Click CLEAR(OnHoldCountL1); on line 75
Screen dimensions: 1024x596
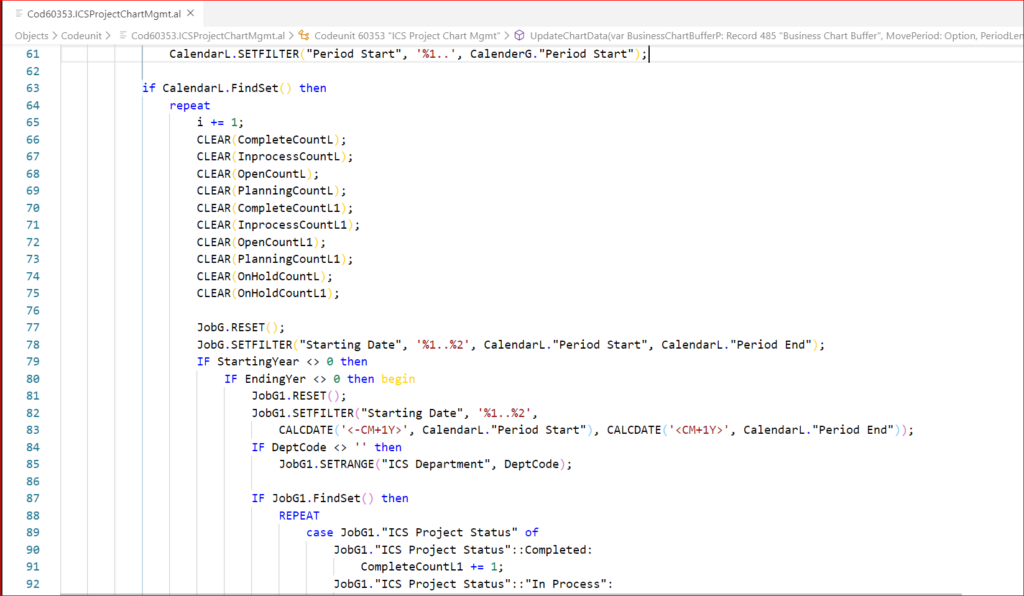tap(268, 294)
